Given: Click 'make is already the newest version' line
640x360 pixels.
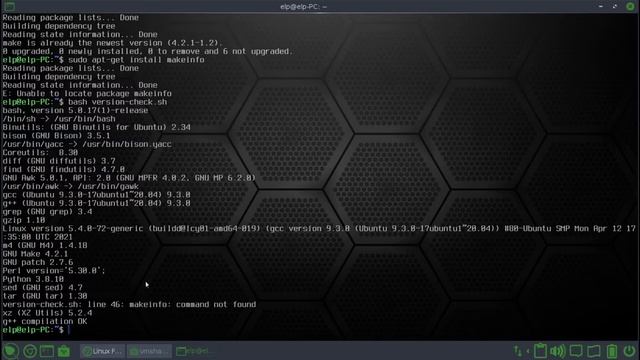Looking at the screenshot, I should [x=113, y=43].
